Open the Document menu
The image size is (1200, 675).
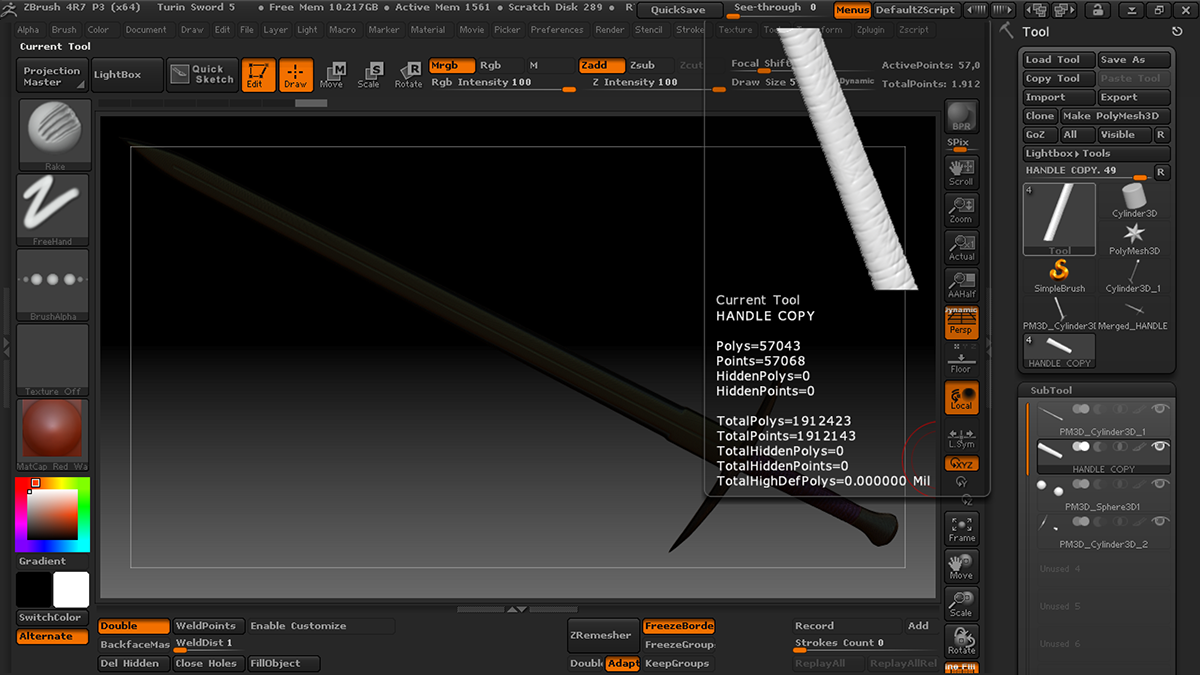[x=146, y=30]
